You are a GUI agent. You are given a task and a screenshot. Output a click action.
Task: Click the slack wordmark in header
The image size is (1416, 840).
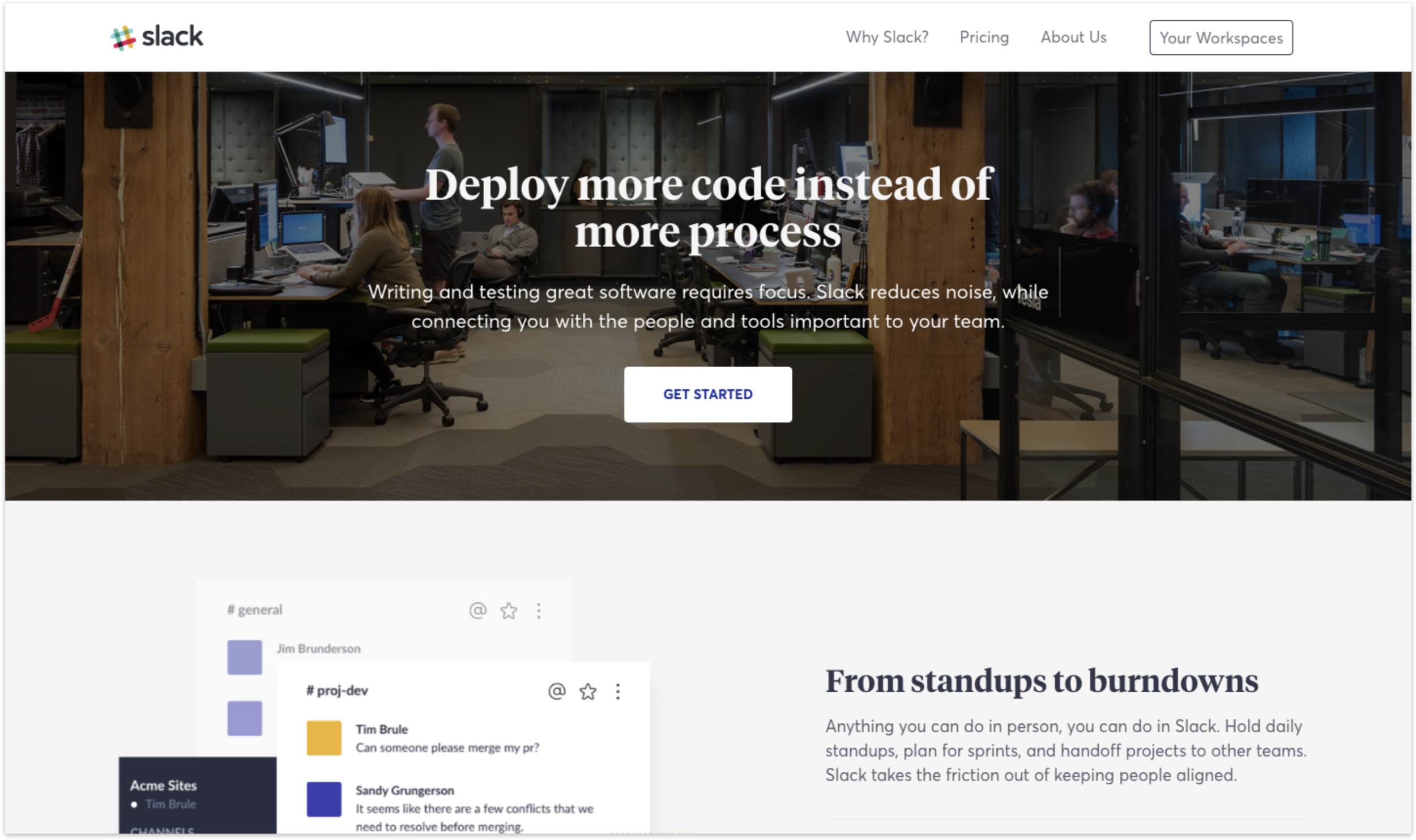coord(172,36)
